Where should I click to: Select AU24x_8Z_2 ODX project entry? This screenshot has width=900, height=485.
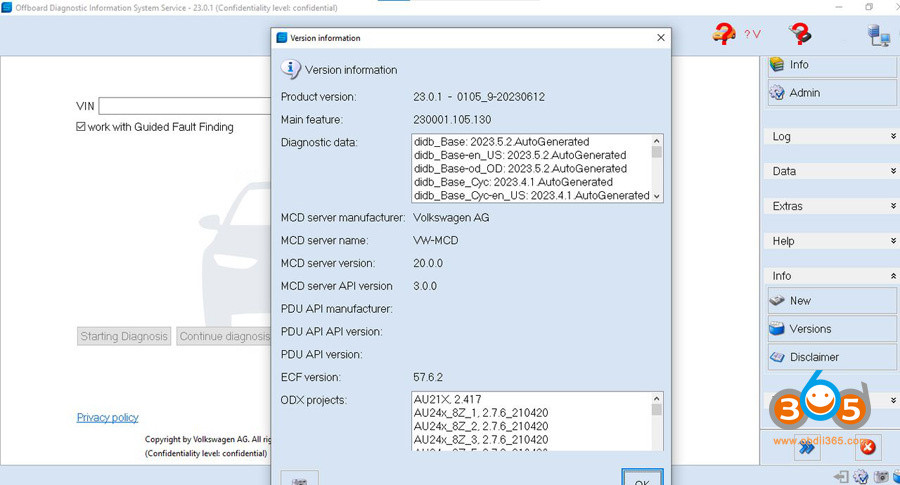pyautogui.click(x=481, y=426)
